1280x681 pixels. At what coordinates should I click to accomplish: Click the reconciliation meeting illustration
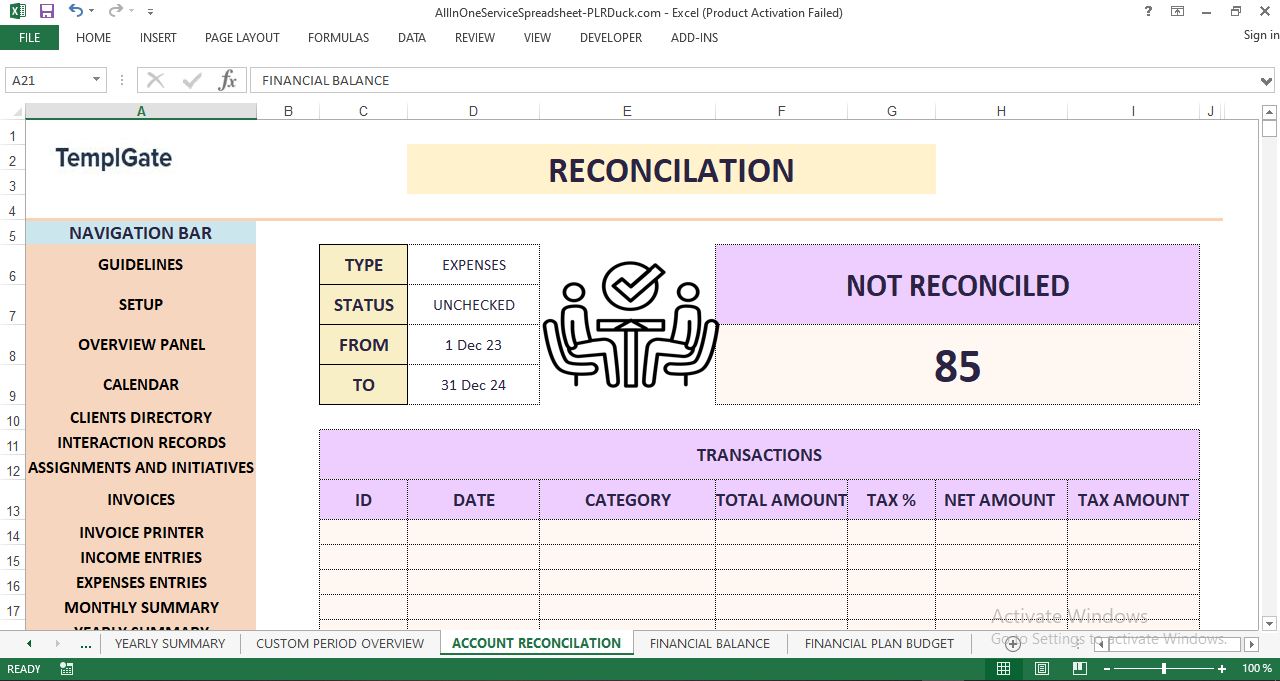click(x=630, y=324)
